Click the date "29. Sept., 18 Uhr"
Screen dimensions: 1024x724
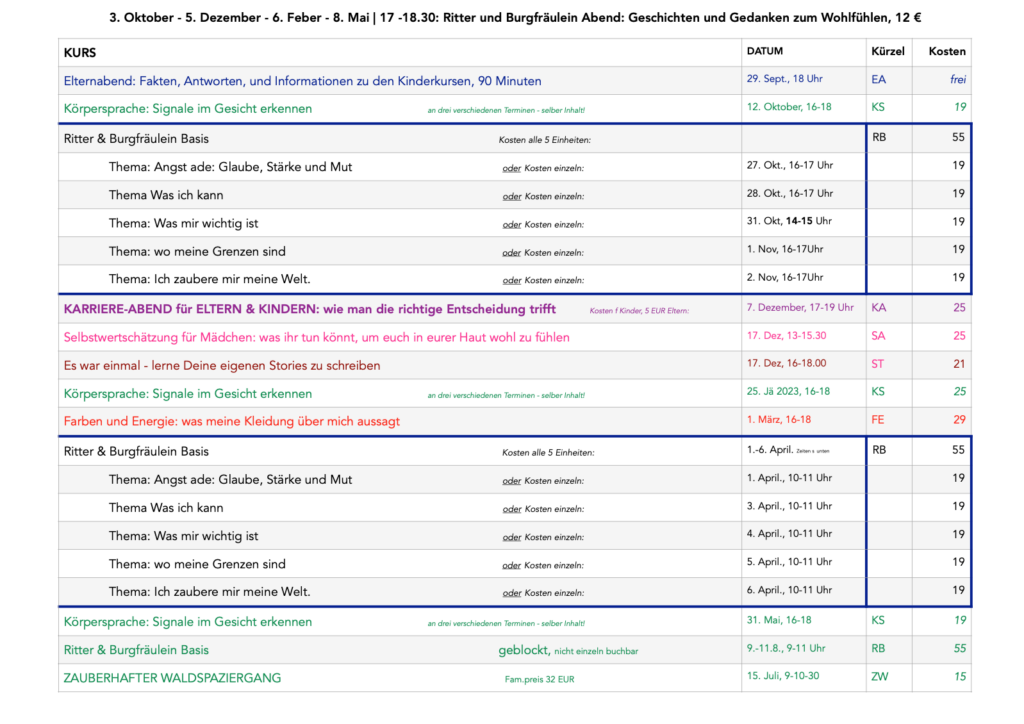coord(784,79)
